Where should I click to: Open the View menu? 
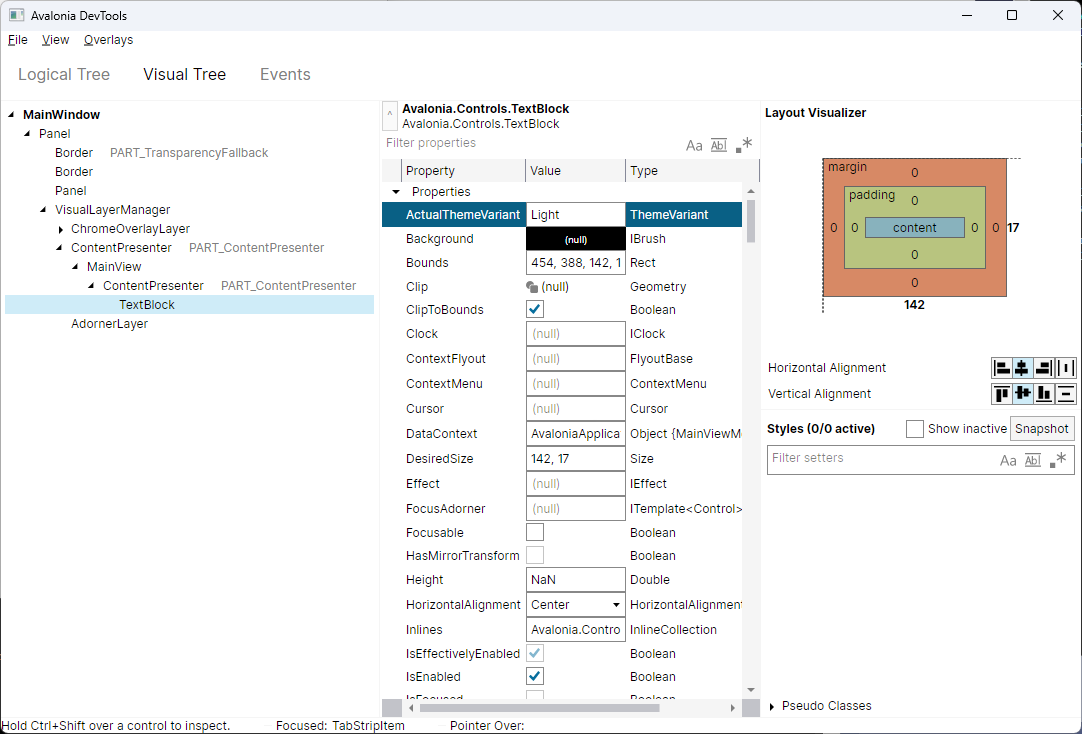pos(55,40)
